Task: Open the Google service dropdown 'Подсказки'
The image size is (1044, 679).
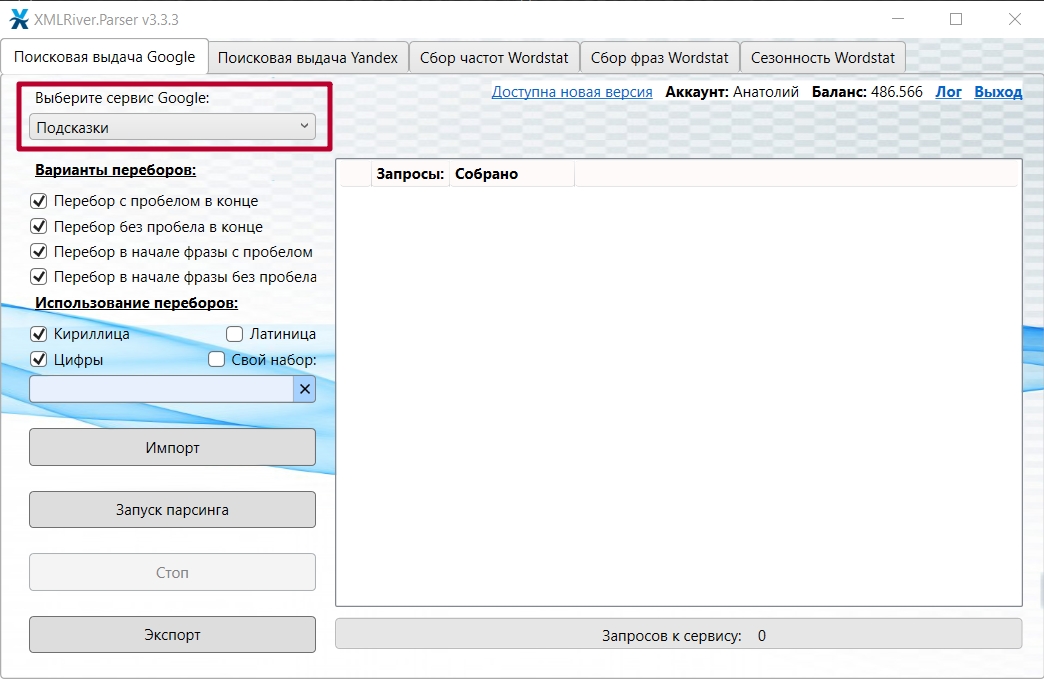Action: click(172, 127)
